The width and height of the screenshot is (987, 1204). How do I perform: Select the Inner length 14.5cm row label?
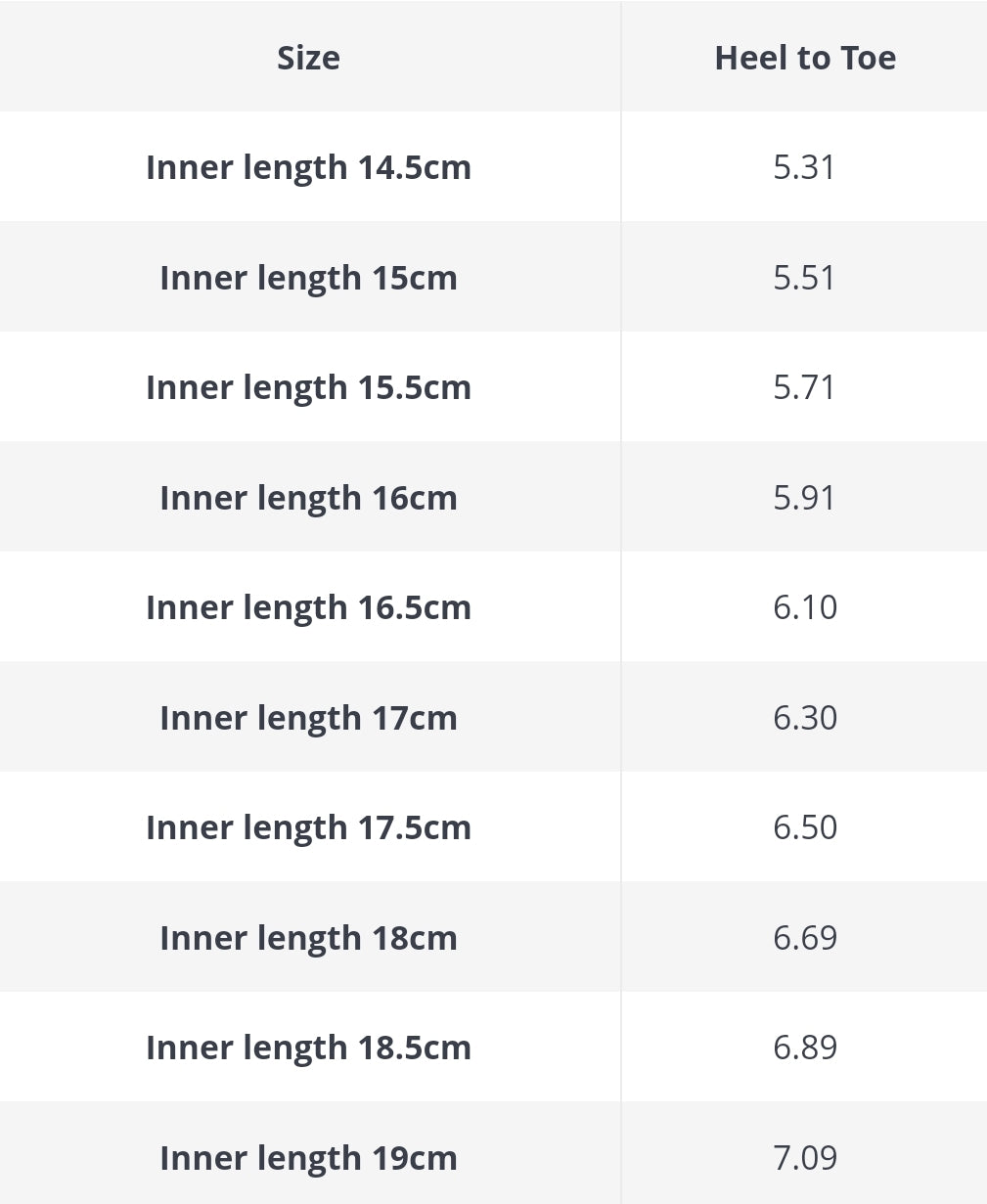tap(308, 167)
